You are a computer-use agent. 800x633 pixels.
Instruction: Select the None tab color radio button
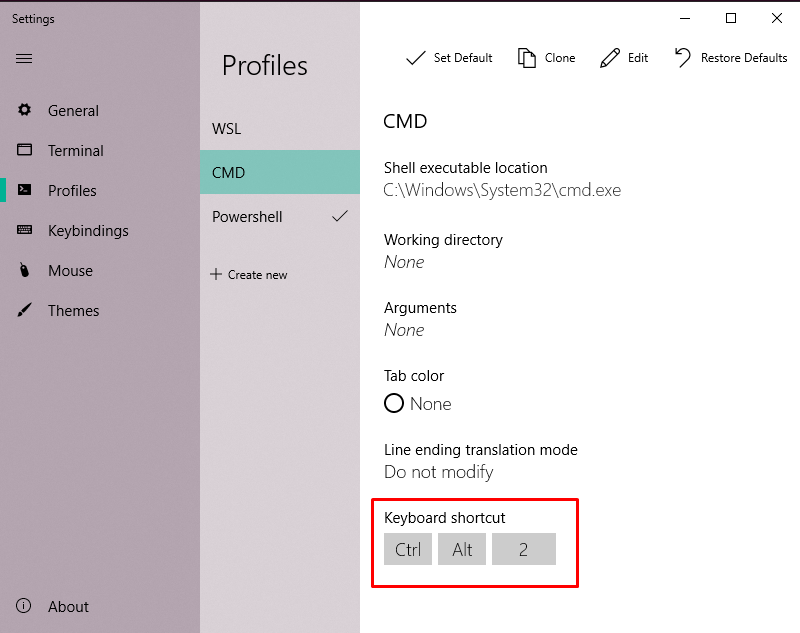394,403
